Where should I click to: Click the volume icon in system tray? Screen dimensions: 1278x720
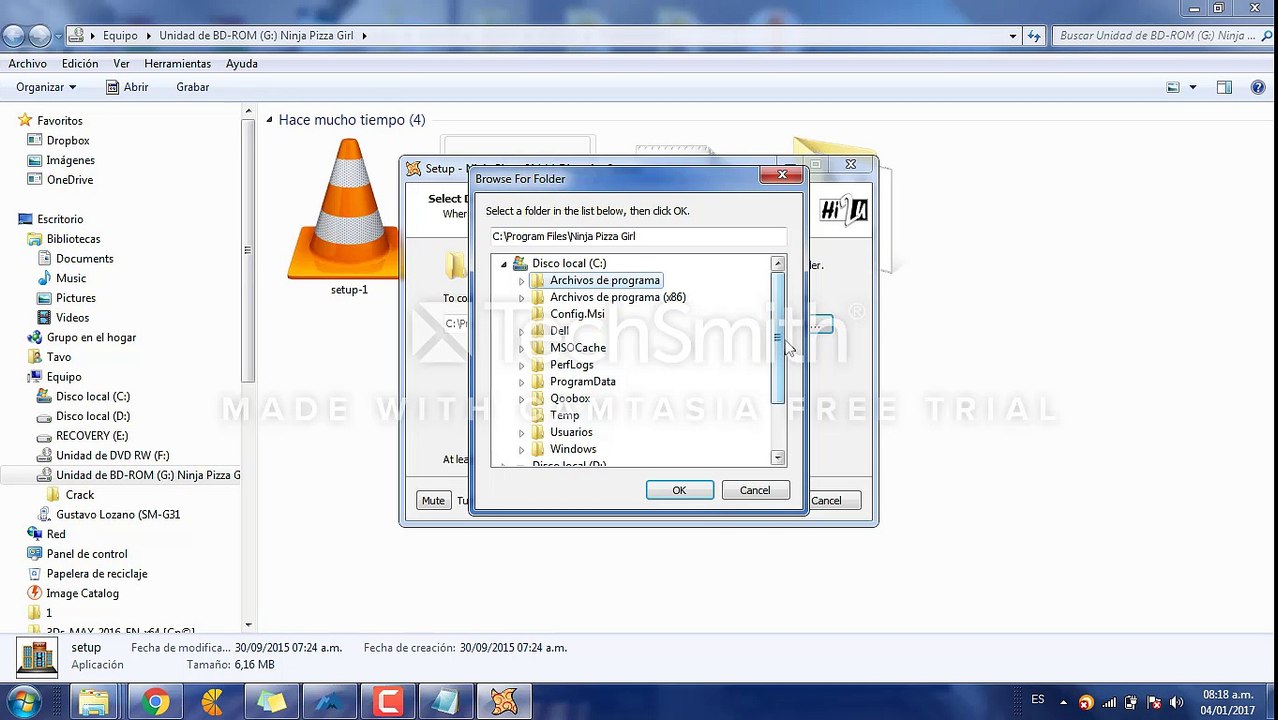(1176, 702)
